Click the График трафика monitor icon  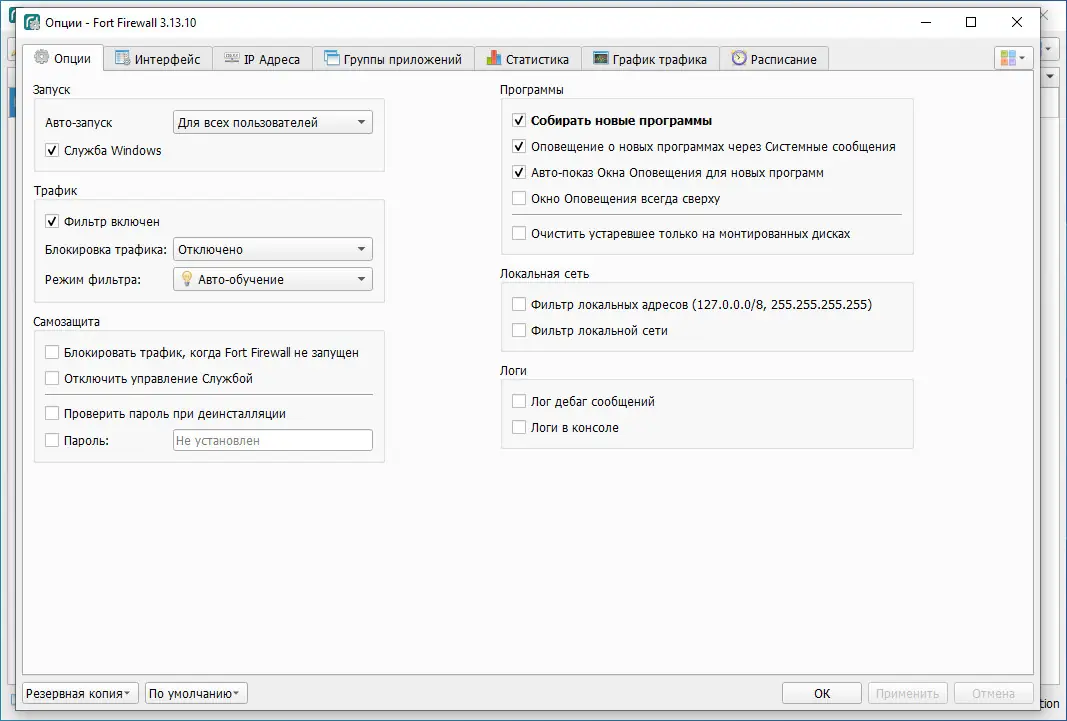pos(601,59)
